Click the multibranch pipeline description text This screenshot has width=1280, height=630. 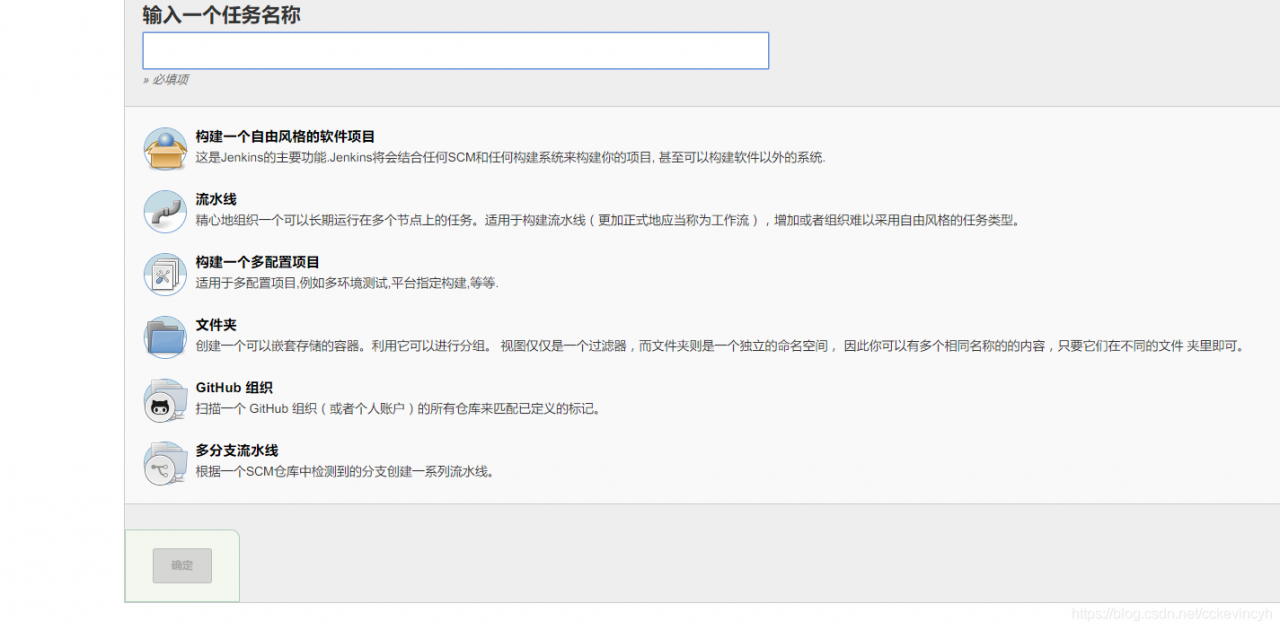345,471
